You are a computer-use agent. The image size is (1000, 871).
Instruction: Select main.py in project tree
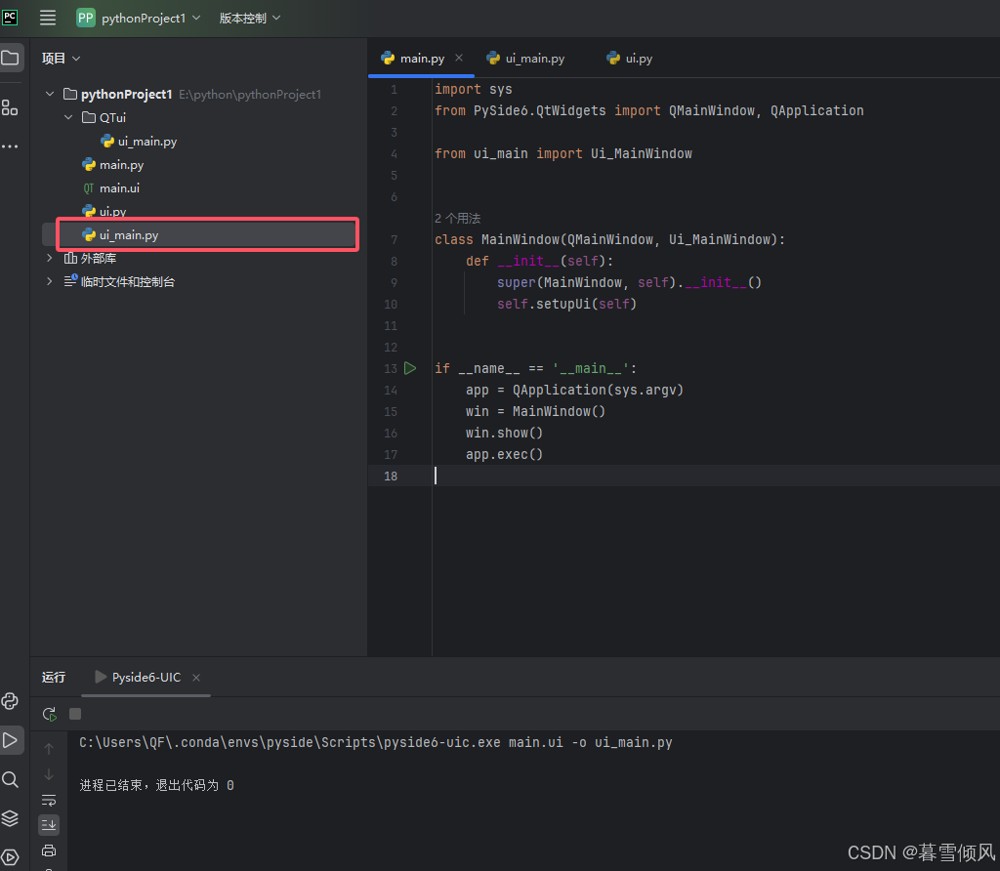click(113, 165)
